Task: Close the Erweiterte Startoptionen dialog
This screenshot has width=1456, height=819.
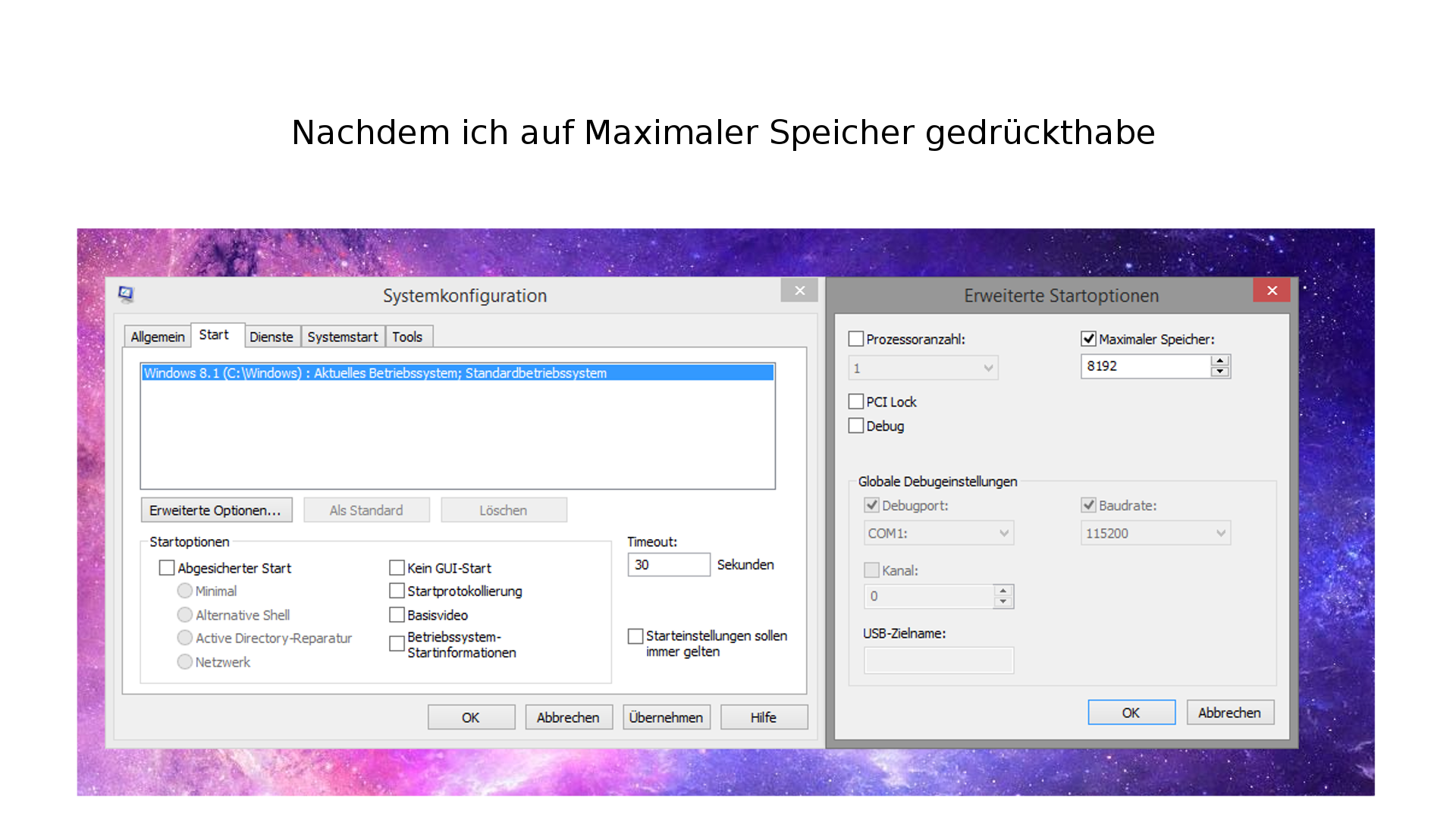Action: tap(1272, 290)
